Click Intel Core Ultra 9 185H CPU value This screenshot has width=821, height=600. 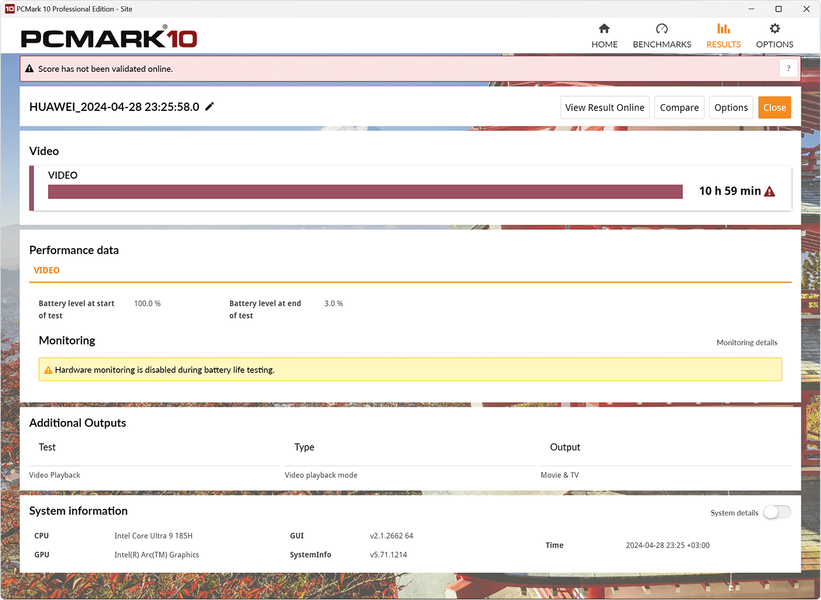click(x=153, y=536)
